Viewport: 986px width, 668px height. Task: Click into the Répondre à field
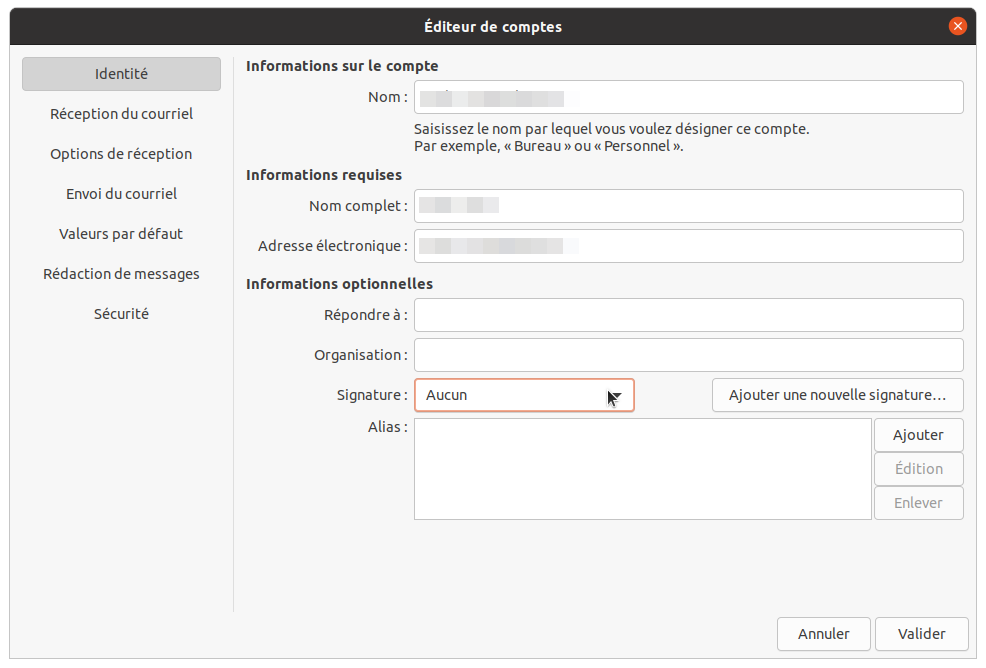[688, 315]
